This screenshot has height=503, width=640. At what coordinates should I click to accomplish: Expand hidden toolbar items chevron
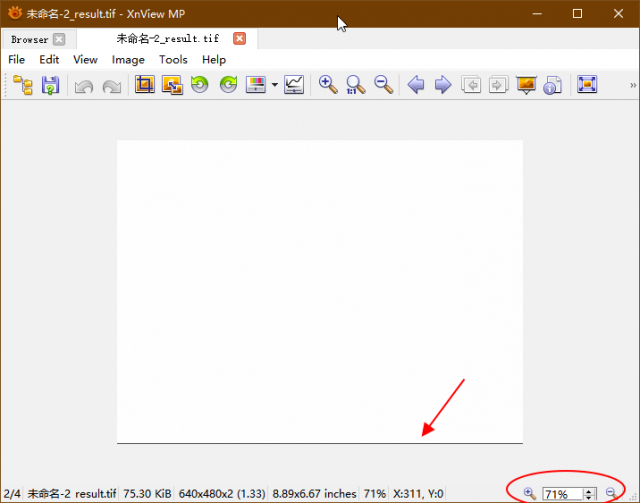point(633,85)
